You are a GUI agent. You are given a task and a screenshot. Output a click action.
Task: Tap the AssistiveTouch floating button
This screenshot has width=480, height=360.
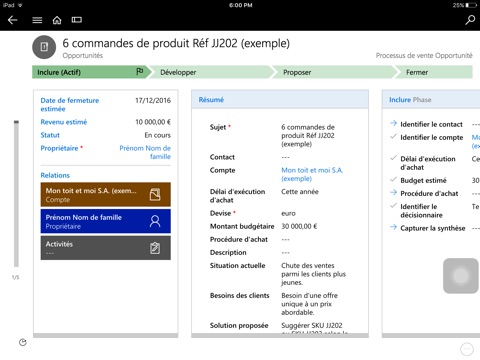click(x=461, y=276)
